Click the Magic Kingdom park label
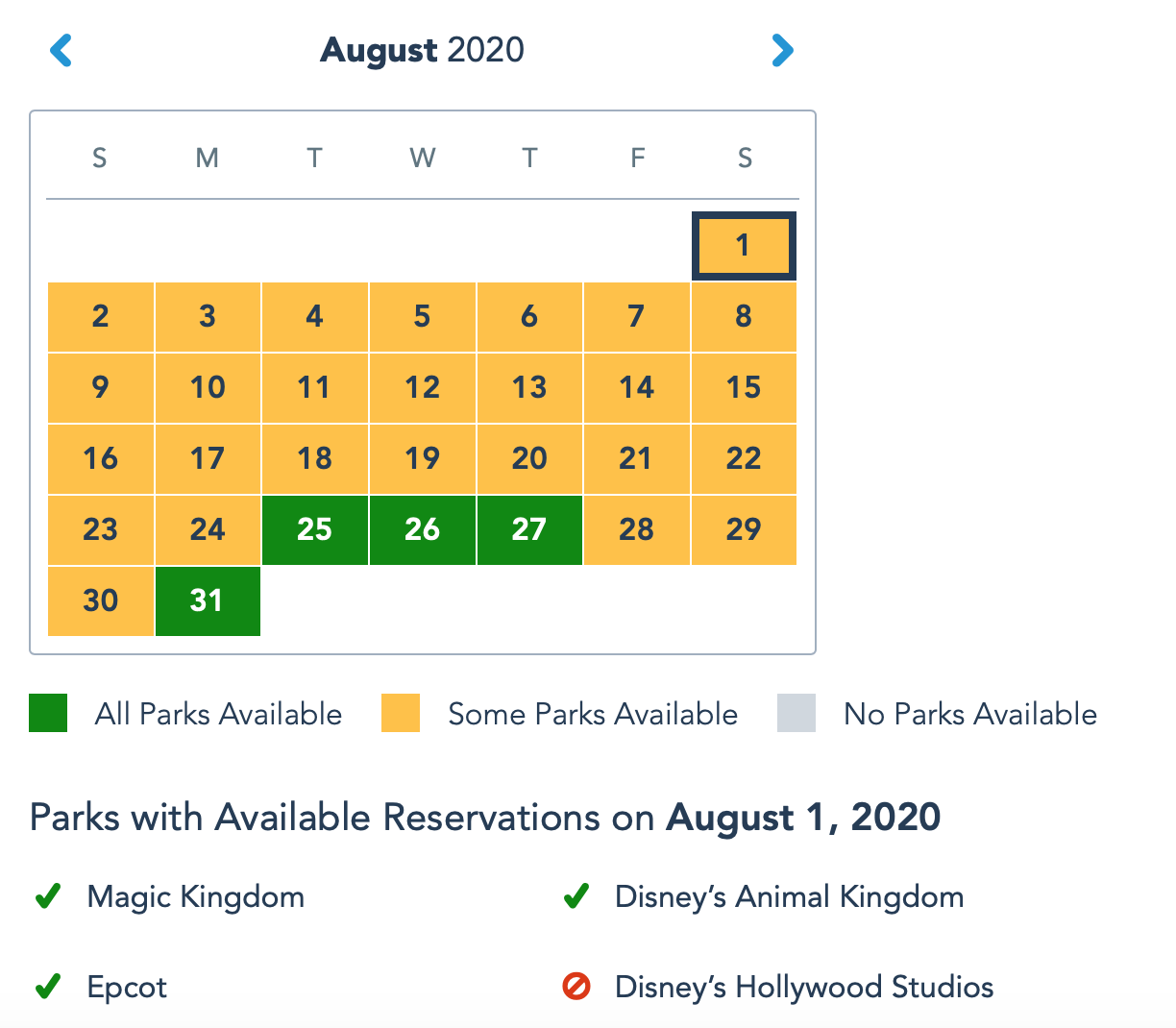The width and height of the screenshot is (1176, 1028). [196, 897]
